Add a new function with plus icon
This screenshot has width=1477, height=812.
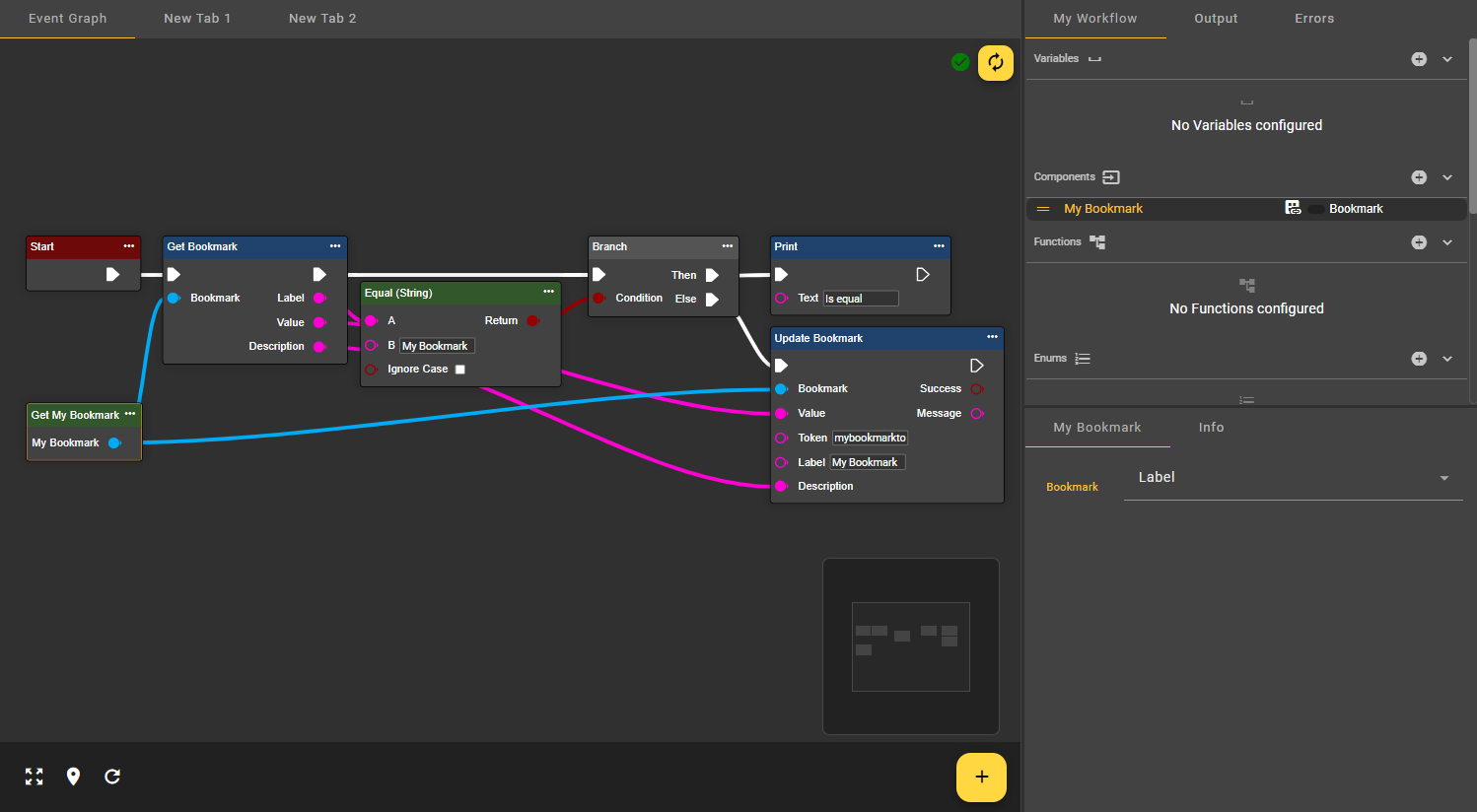click(1418, 242)
